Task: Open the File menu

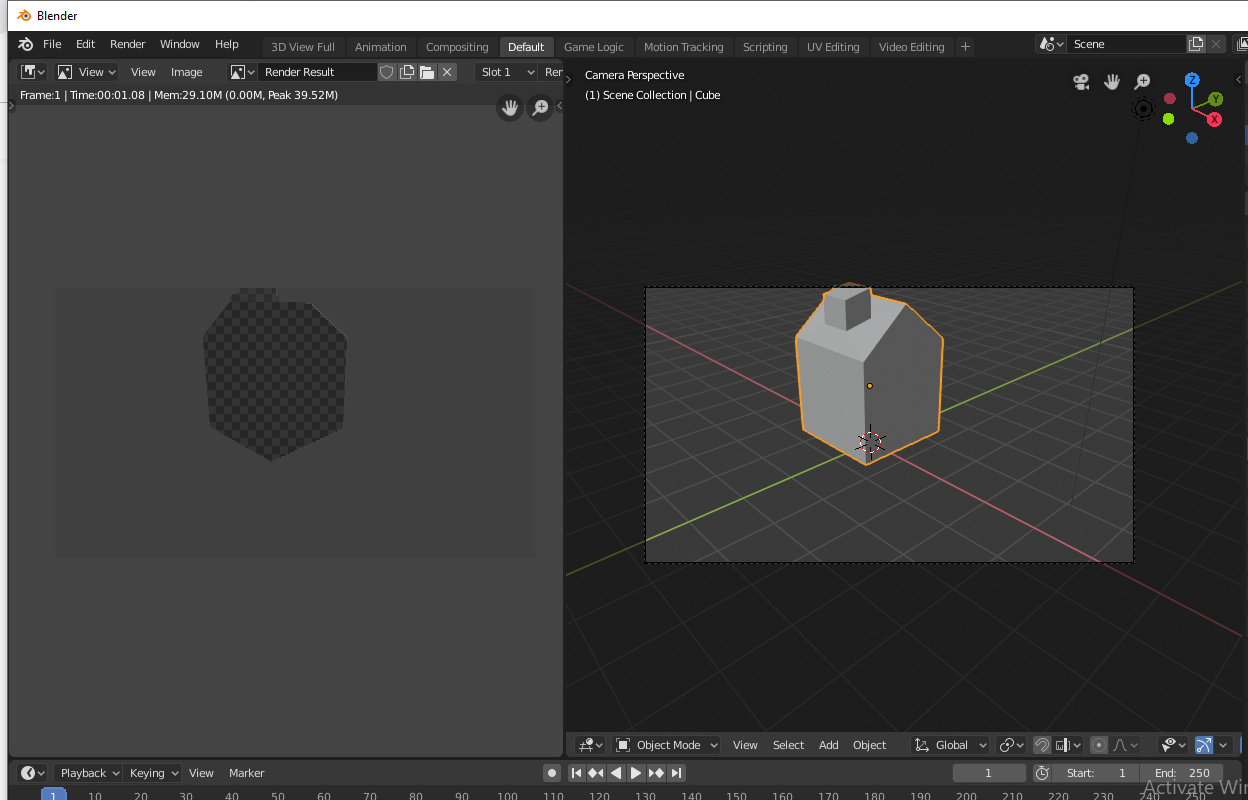Action: tap(52, 44)
